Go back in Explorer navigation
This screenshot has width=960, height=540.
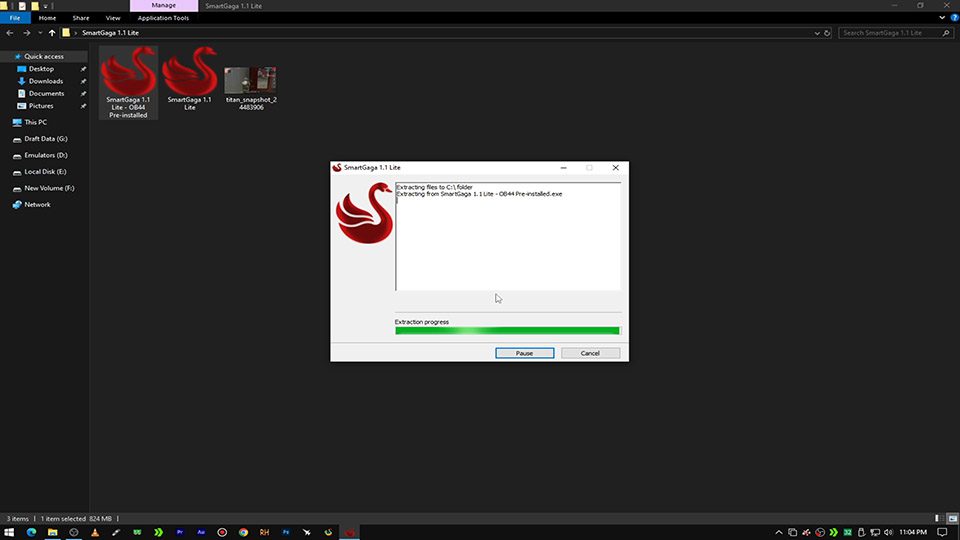pos(10,33)
